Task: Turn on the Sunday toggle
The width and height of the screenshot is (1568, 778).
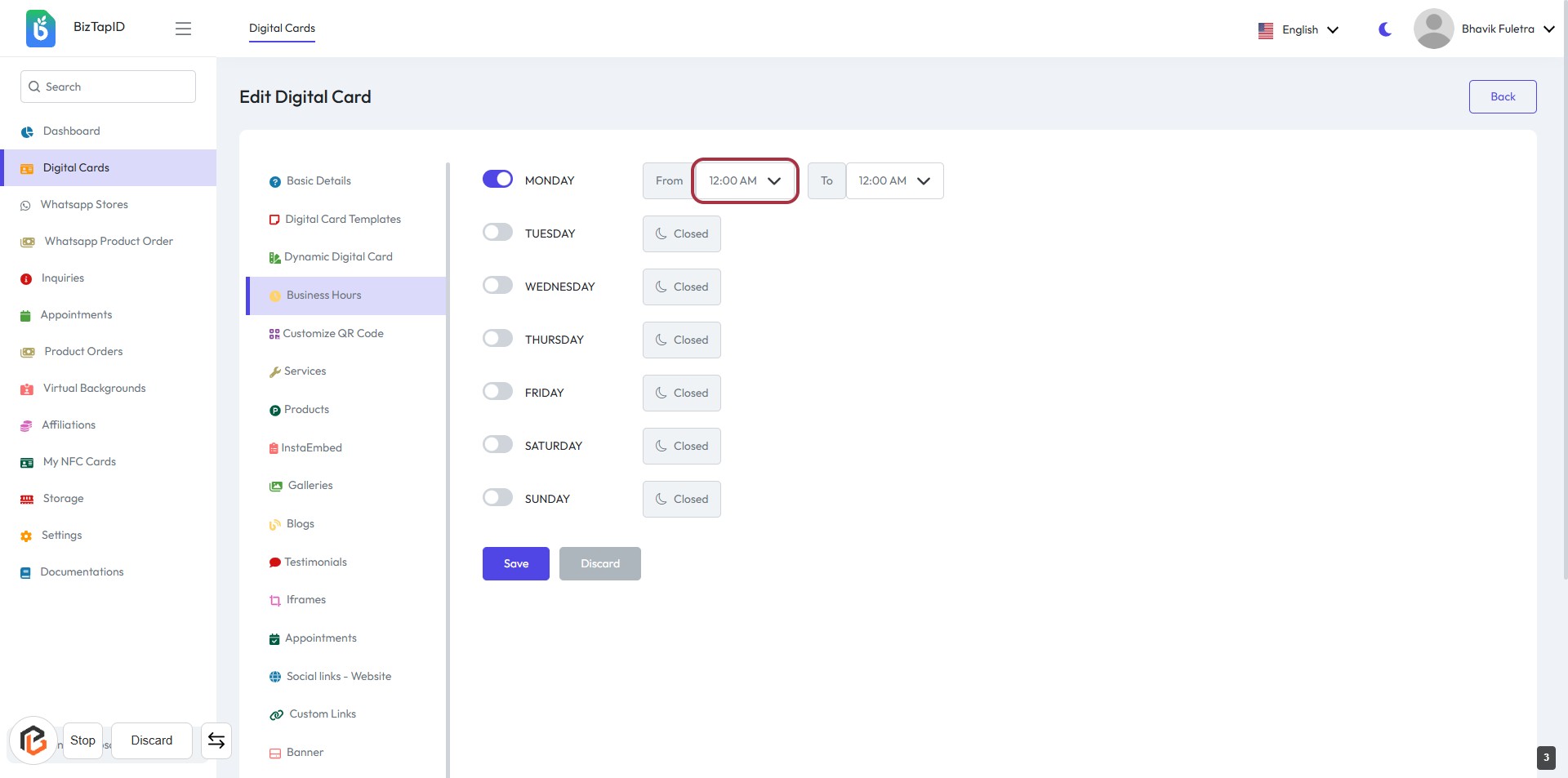Action: pos(497,497)
